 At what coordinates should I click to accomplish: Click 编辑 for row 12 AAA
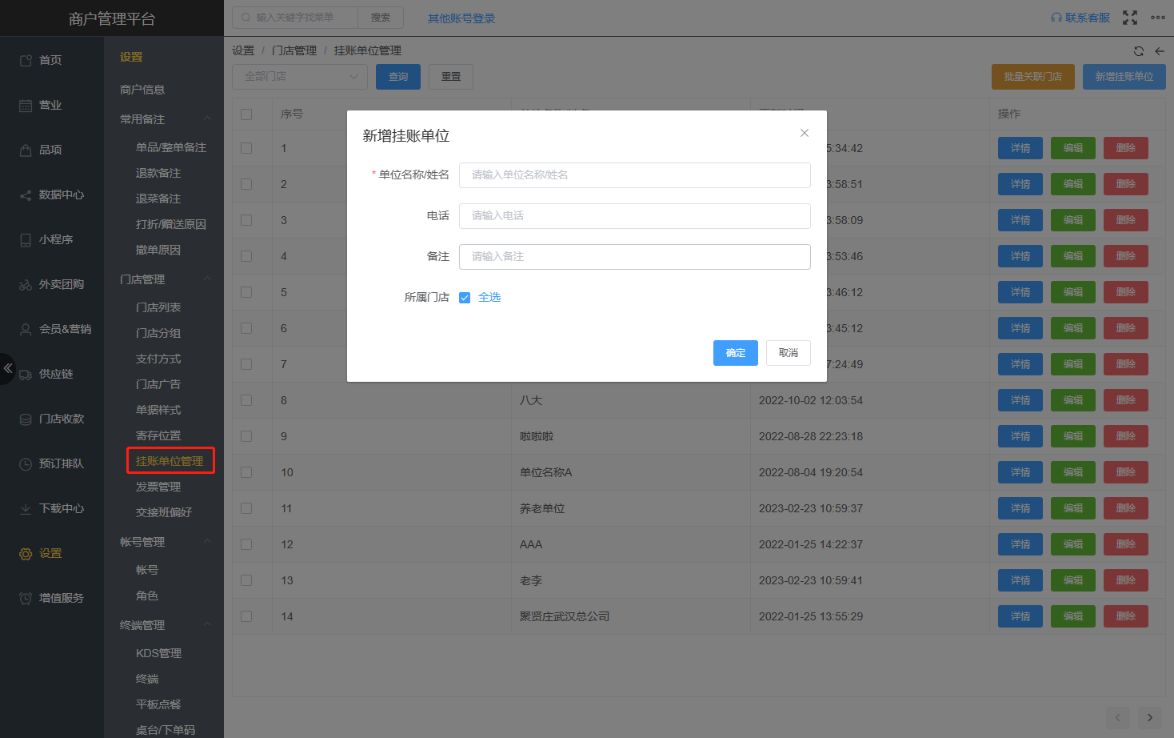pyautogui.click(x=1073, y=544)
